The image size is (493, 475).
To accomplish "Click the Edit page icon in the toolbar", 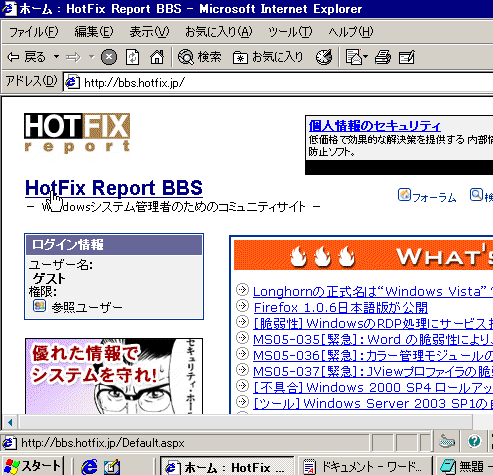I will pos(407,57).
